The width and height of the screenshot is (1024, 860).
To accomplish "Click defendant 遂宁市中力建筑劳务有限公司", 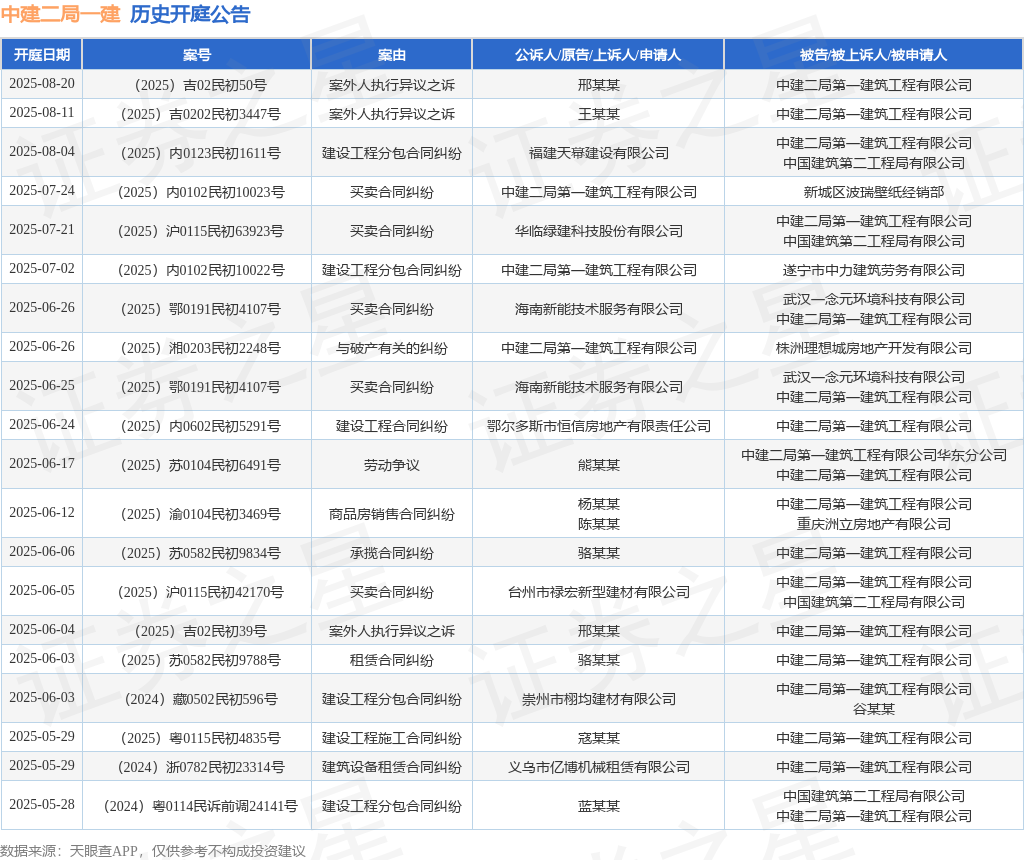I will point(874,270).
